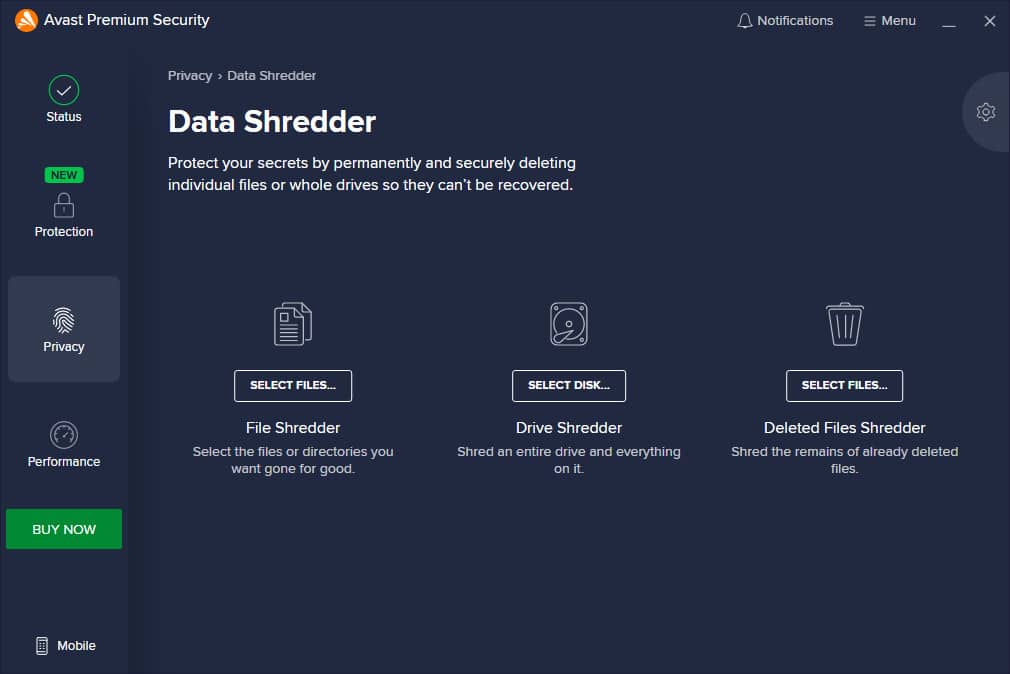The height and width of the screenshot is (674, 1010).
Task: Go back to Privacy in breadcrumb
Action: (190, 75)
